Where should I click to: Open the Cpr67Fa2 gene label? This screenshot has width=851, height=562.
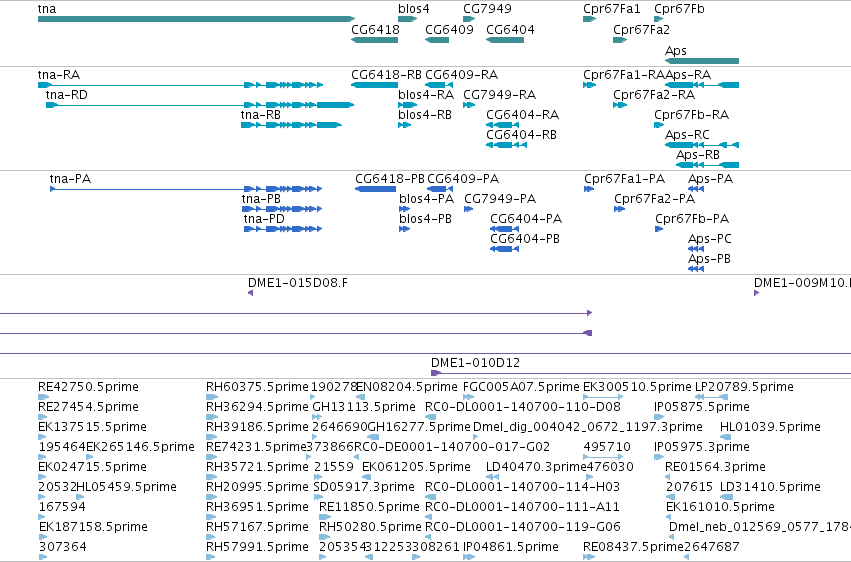point(642,29)
